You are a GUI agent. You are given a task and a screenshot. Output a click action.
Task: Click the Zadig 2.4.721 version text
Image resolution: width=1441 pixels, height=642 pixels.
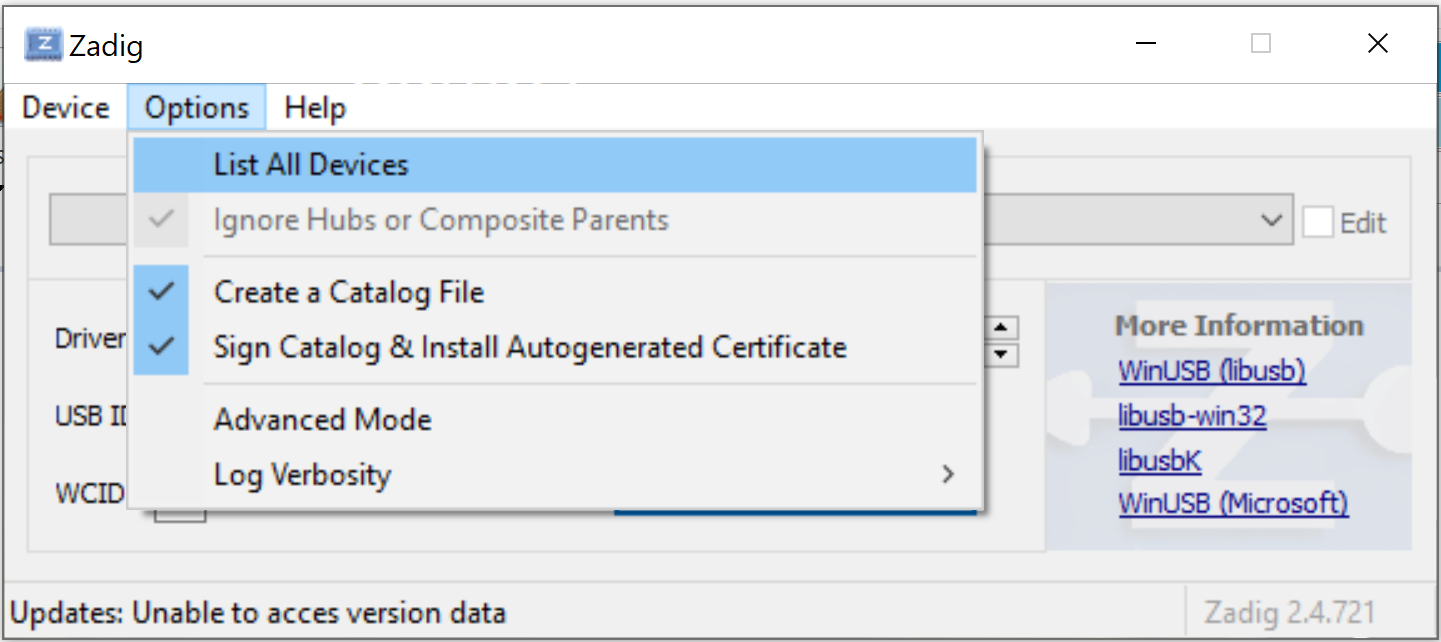coord(1290,611)
